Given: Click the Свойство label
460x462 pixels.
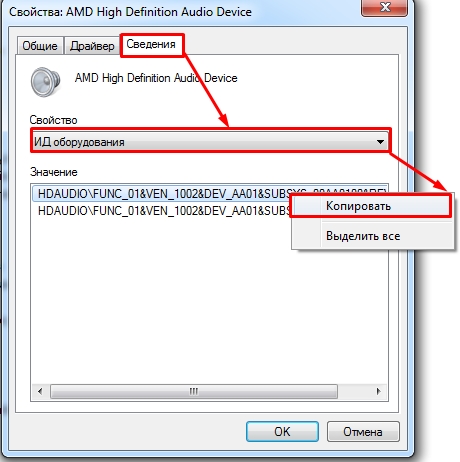Looking at the screenshot, I should pos(53,120).
